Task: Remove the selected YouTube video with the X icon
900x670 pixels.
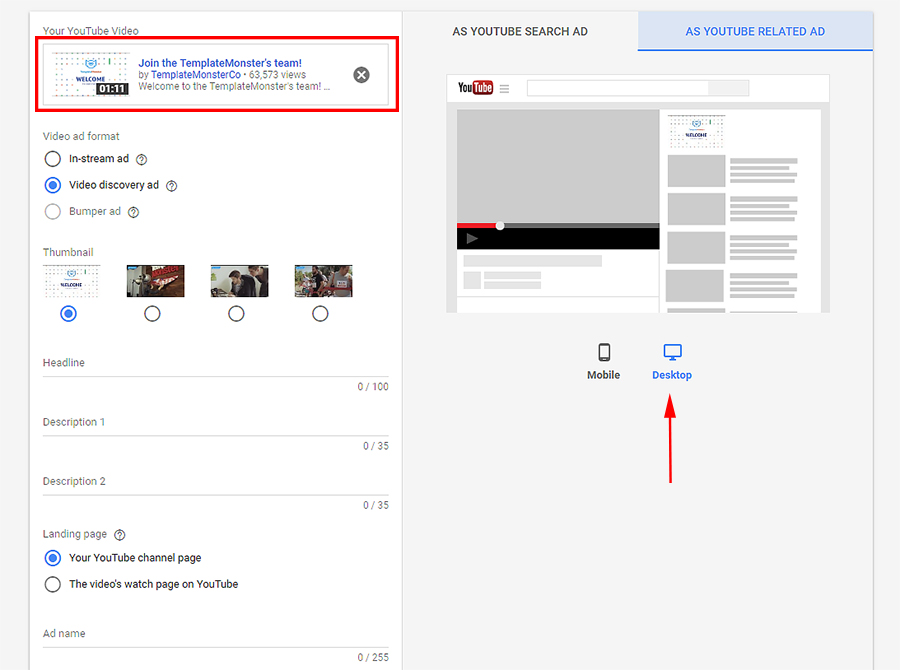Action: pyautogui.click(x=361, y=75)
